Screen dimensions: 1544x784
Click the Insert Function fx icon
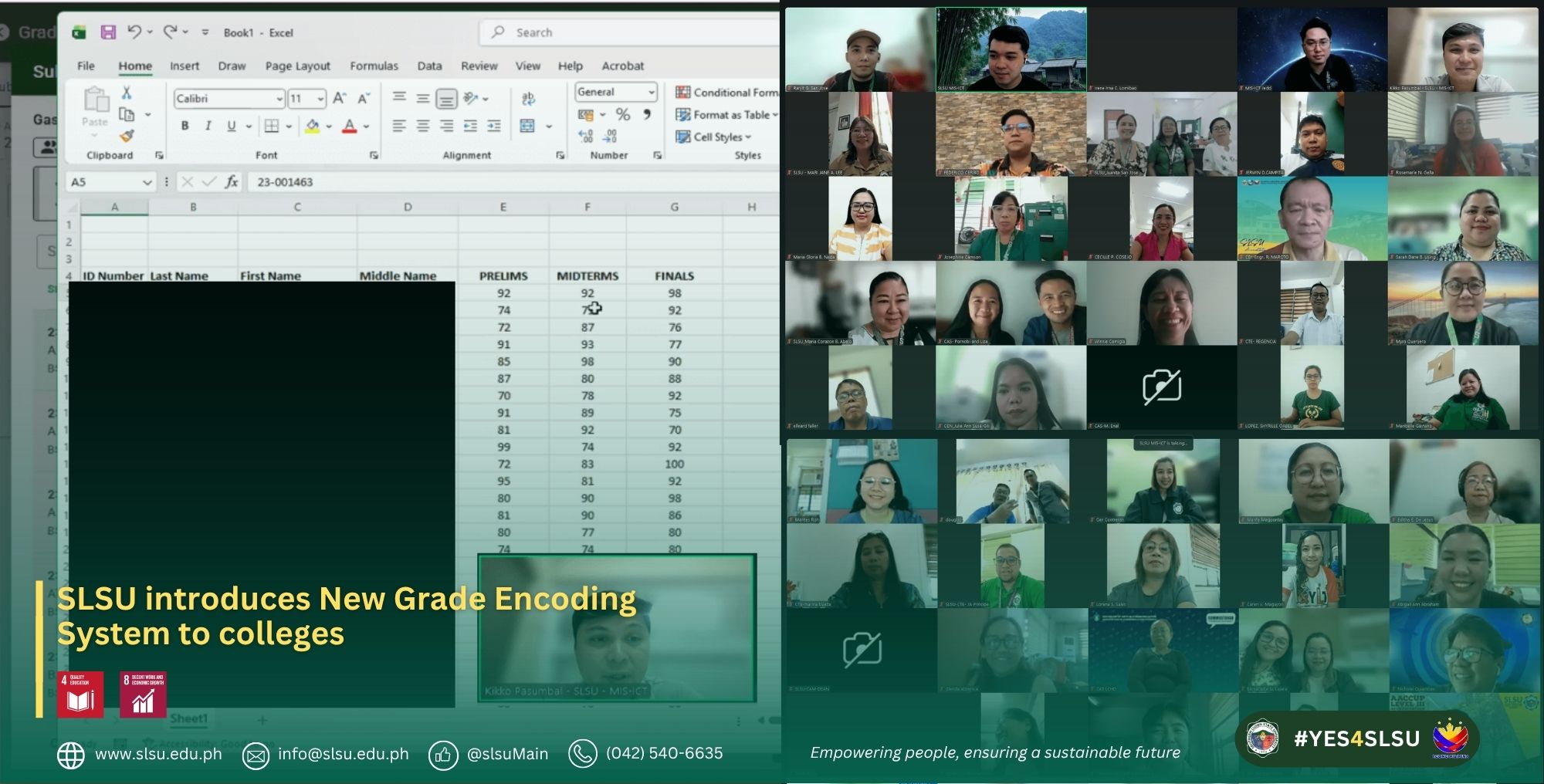pyautogui.click(x=232, y=182)
